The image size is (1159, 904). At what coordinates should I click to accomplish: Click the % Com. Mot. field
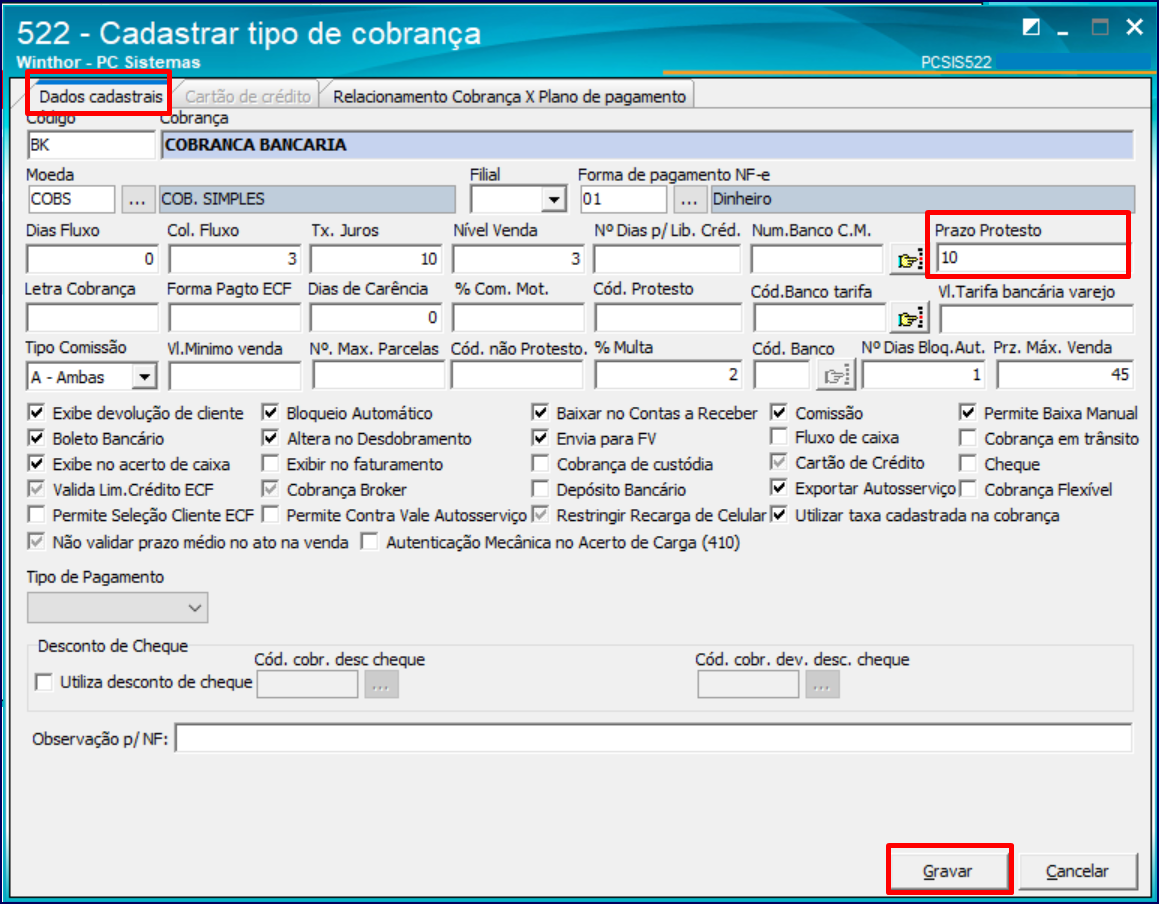(x=518, y=318)
